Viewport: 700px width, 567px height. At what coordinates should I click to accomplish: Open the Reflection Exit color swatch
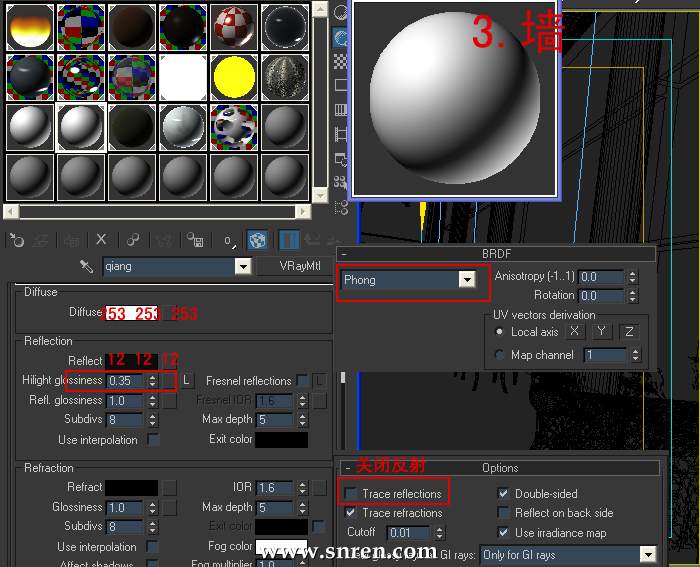click(x=281, y=439)
